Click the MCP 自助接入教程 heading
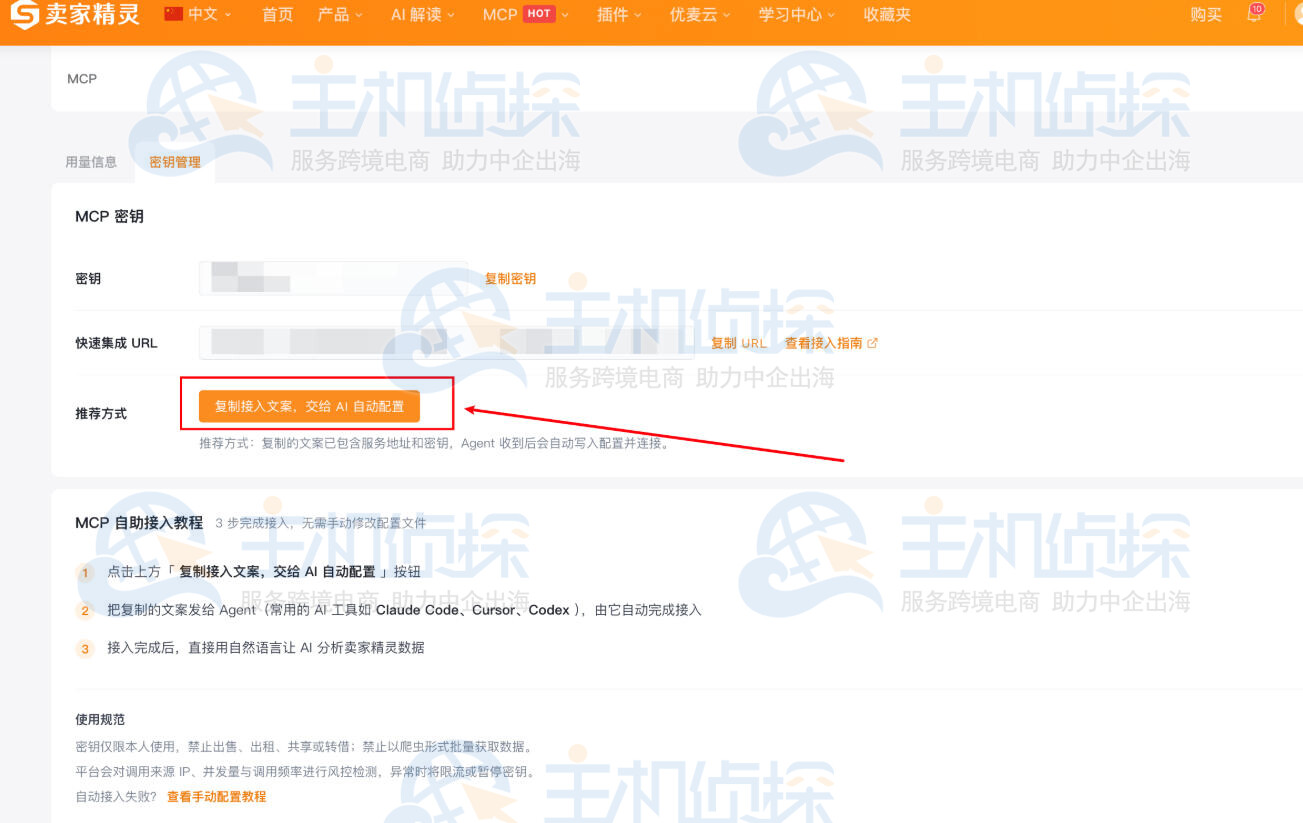This screenshot has width=1303, height=823. coord(139,523)
